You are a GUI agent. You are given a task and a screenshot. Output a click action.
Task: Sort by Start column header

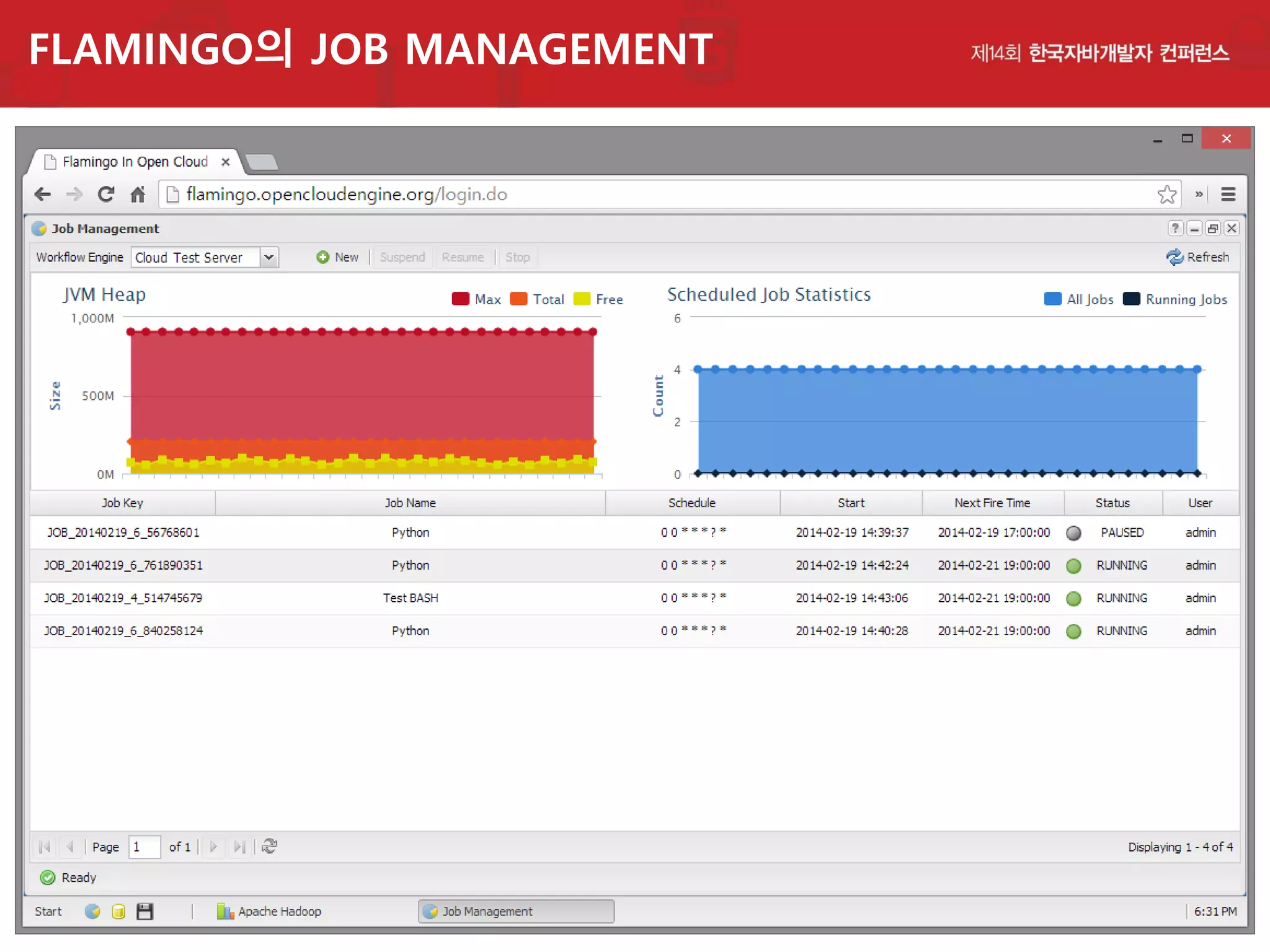[x=851, y=503]
